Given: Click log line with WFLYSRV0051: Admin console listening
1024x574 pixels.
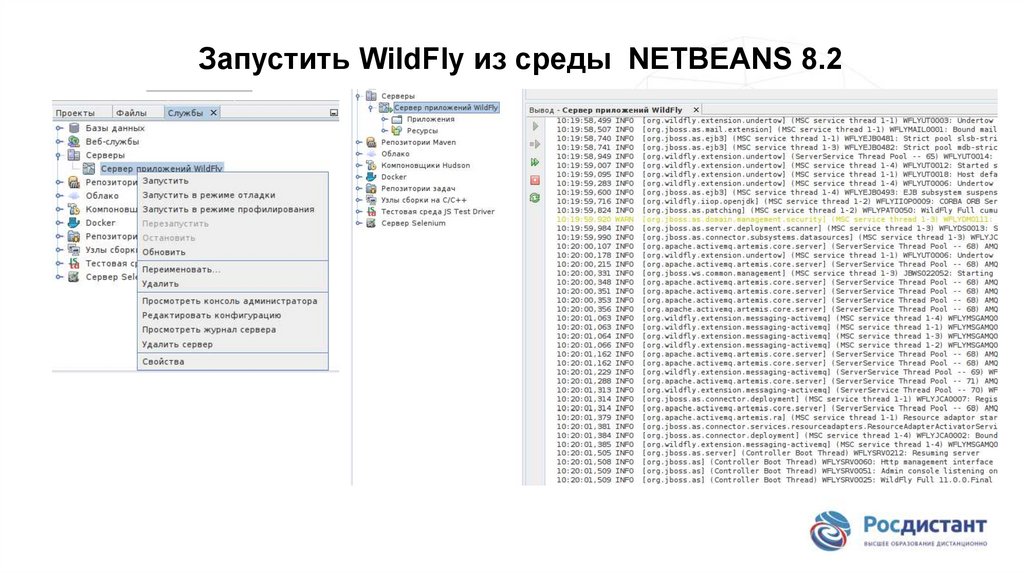Looking at the screenshot, I should (x=776, y=471).
